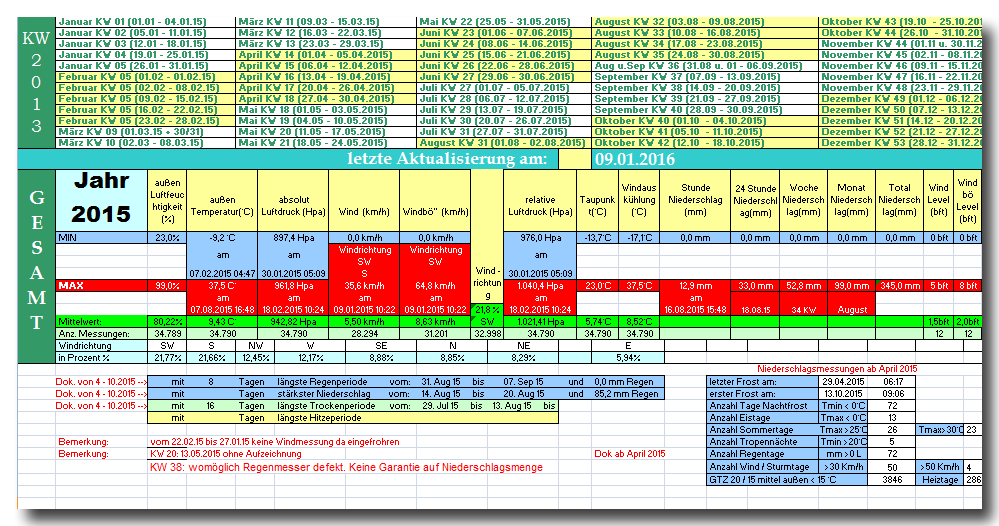Select max gust cell 64,8 km/h
Image resolution: width=999 pixels, height=526 pixels.
point(436,286)
